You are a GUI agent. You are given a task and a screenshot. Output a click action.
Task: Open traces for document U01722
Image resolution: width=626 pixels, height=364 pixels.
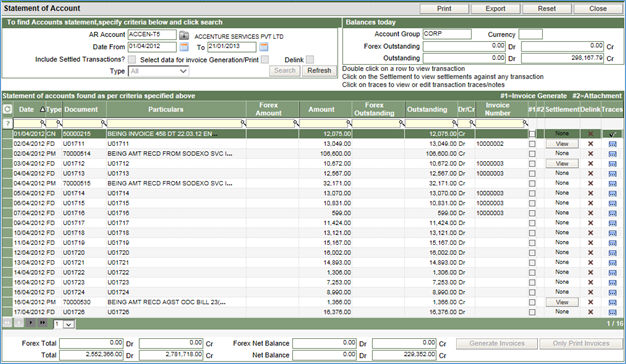[x=612, y=273]
